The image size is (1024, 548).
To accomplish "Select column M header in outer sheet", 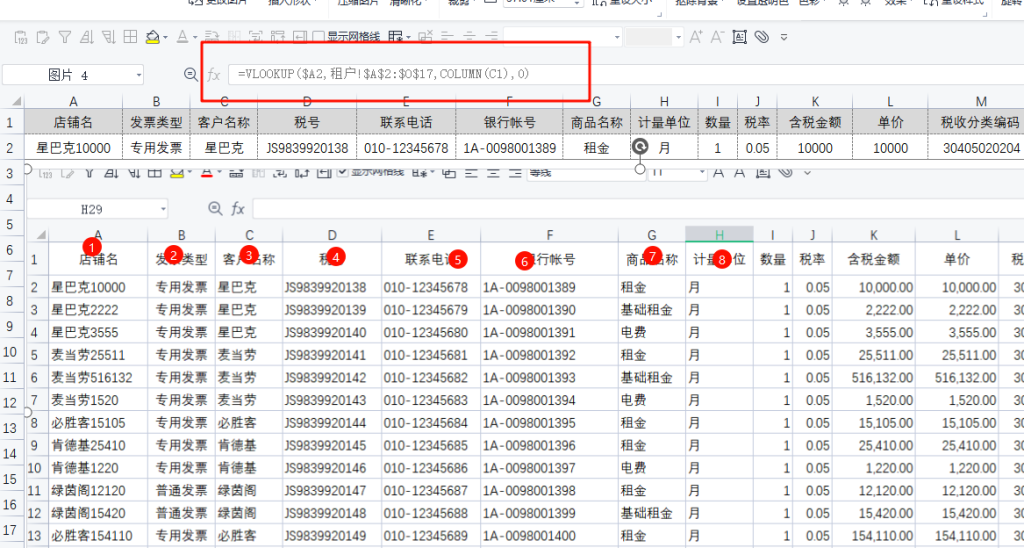I will coord(981,101).
